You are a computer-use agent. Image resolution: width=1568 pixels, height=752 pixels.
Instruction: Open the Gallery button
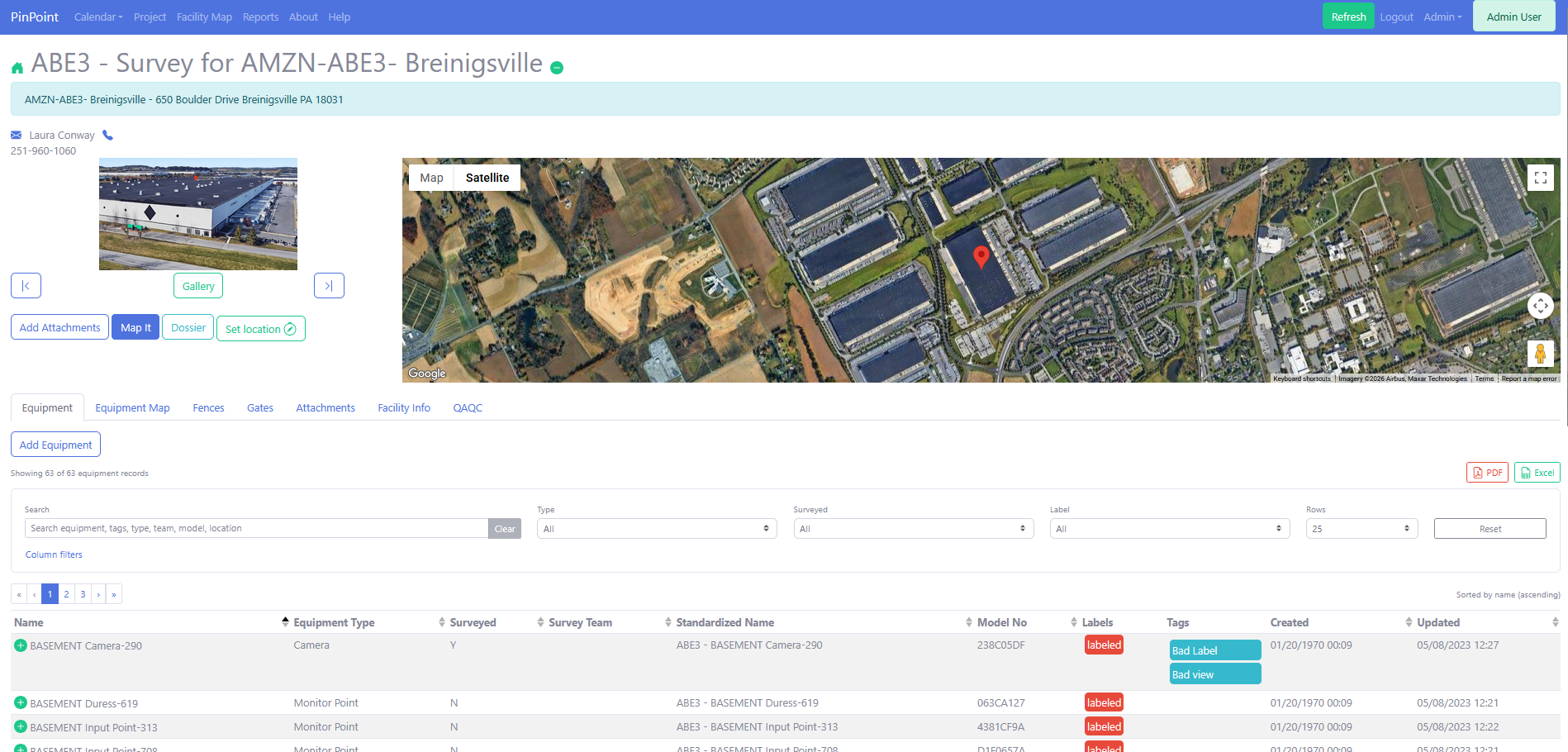tap(198, 286)
